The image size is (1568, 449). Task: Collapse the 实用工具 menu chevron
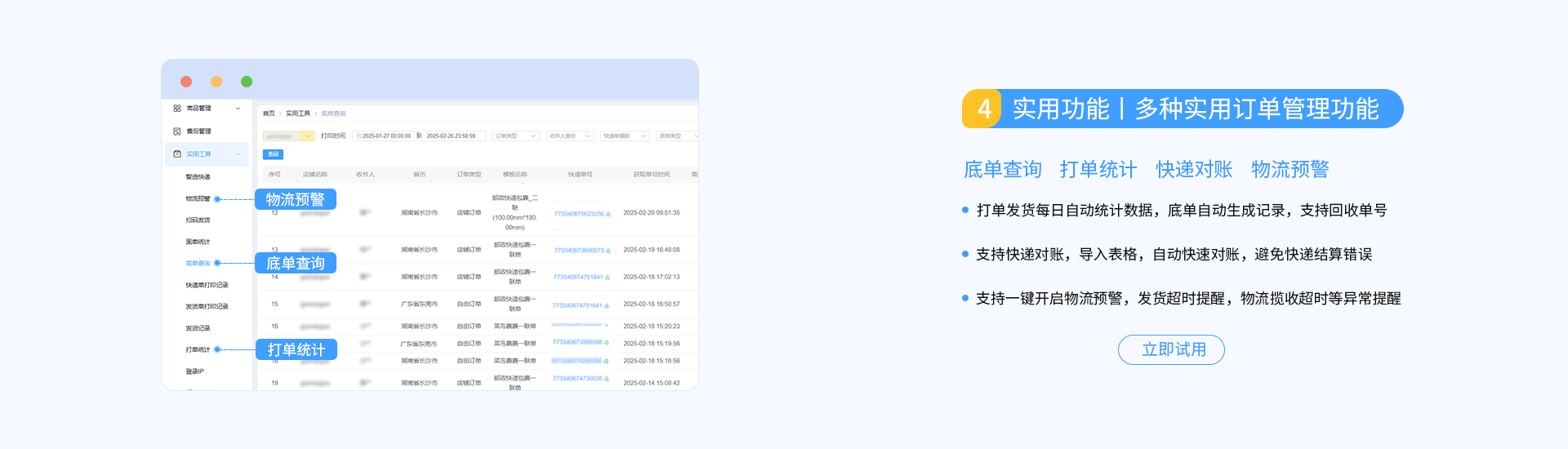point(238,154)
